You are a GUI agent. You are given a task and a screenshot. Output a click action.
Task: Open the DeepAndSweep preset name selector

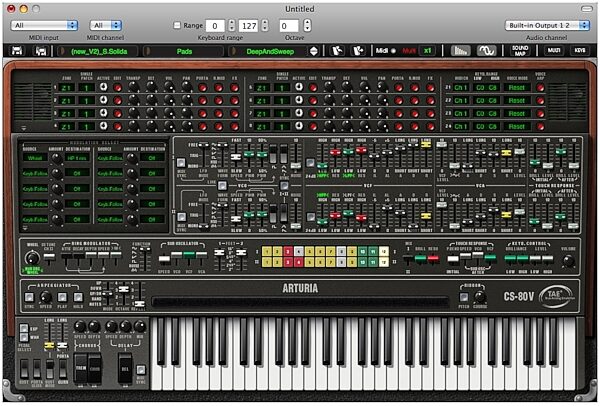click(x=270, y=51)
